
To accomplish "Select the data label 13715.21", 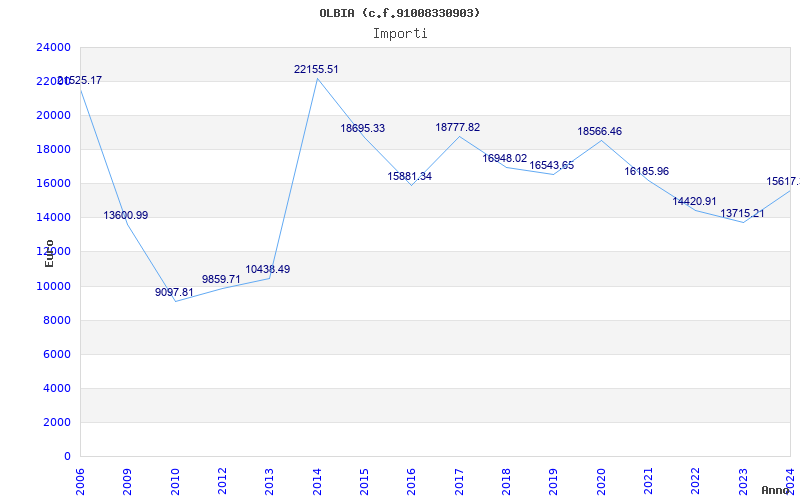I will pyautogui.click(x=742, y=214).
